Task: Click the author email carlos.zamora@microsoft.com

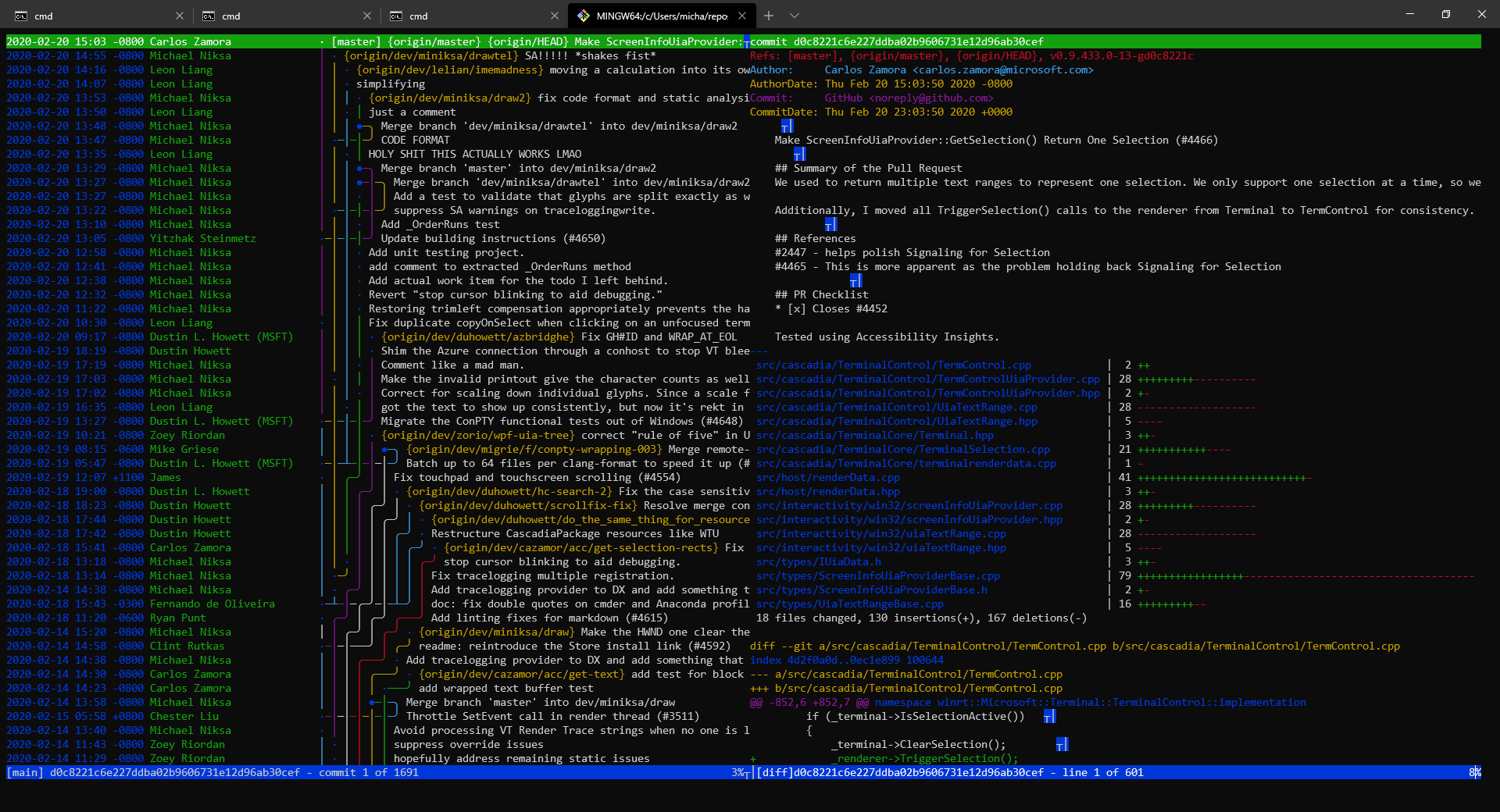Action: point(1003,69)
